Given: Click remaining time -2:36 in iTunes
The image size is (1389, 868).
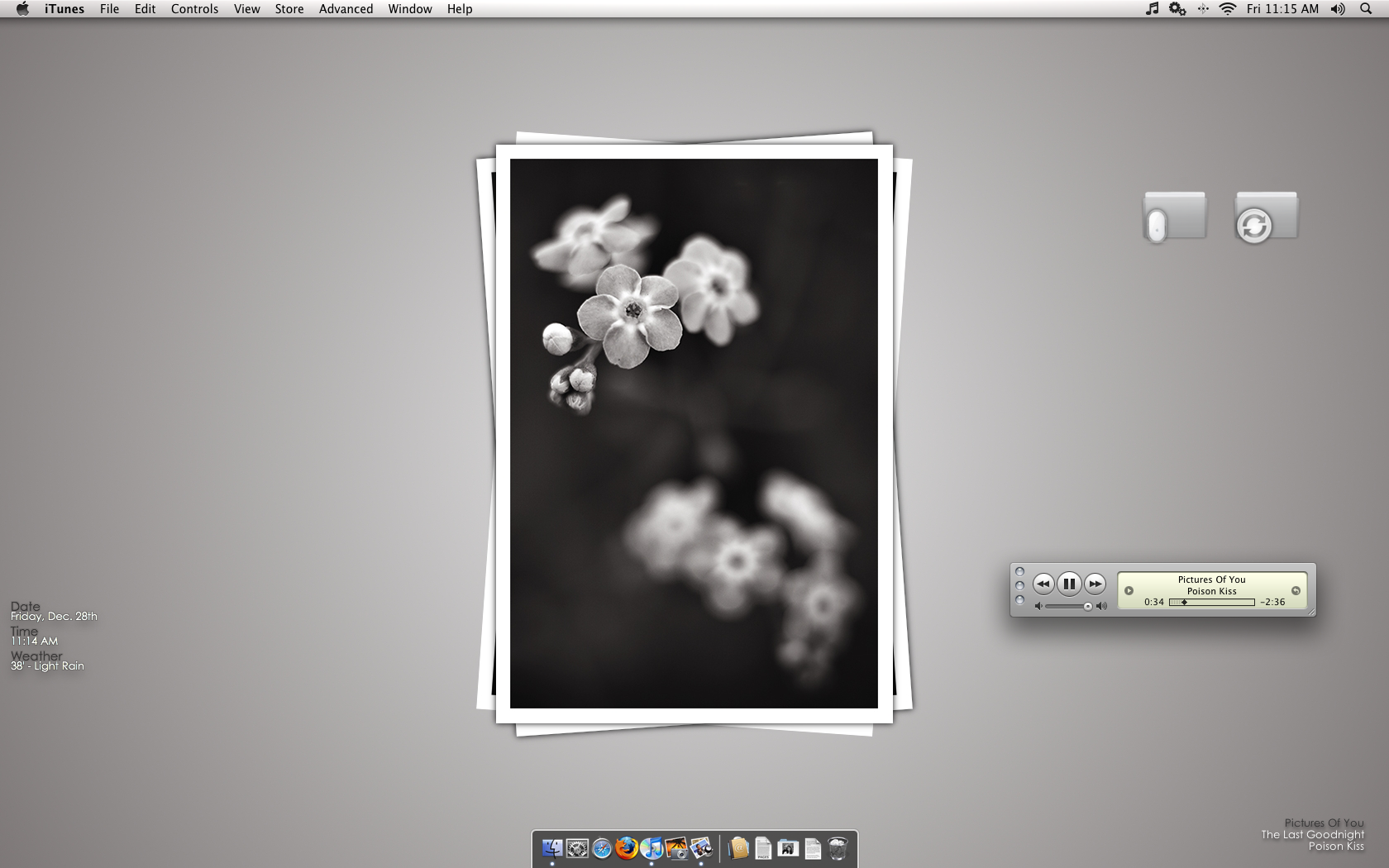Looking at the screenshot, I should (x=1272, y=602).
